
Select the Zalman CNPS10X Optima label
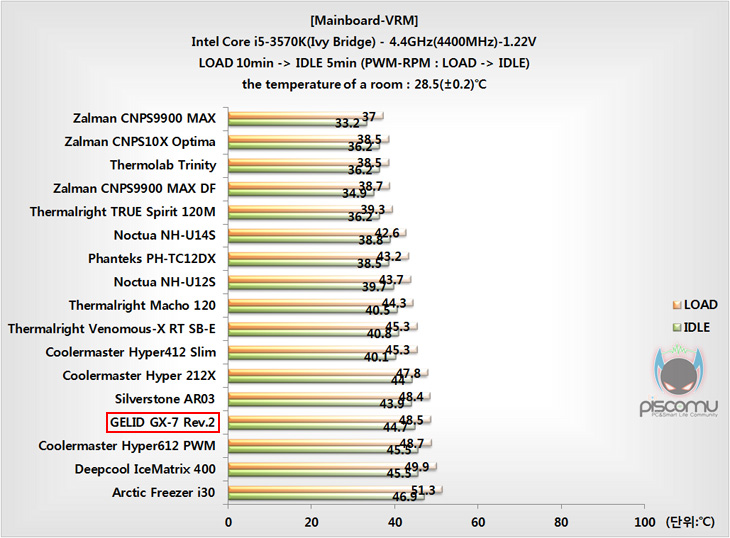point(140,141)
